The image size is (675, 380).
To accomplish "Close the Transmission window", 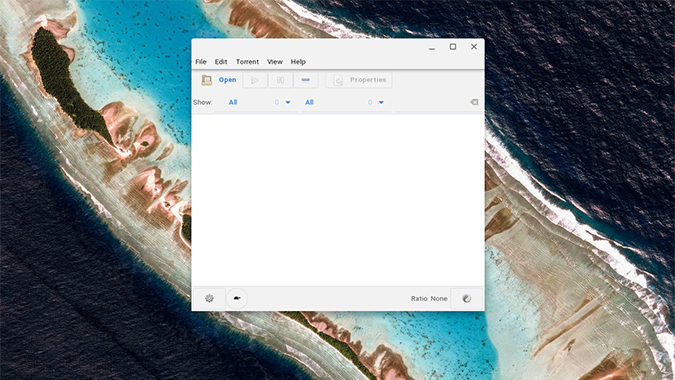I will point(474,46).
